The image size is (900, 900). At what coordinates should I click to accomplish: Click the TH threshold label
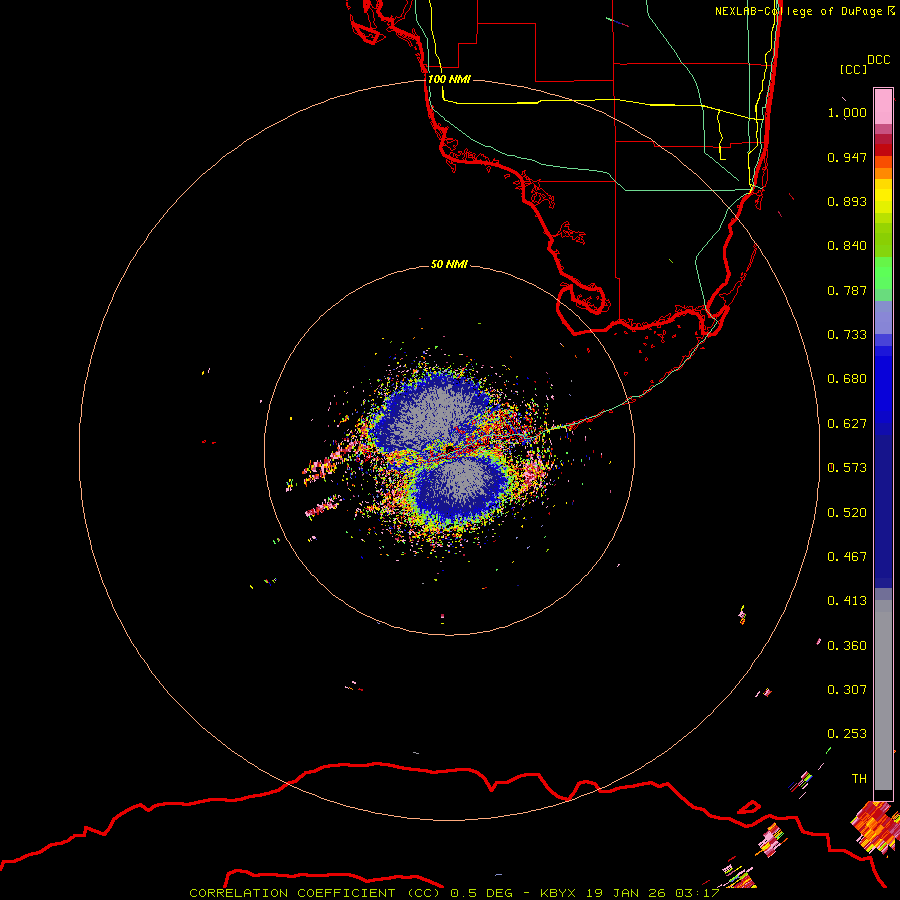pos(859,779)
